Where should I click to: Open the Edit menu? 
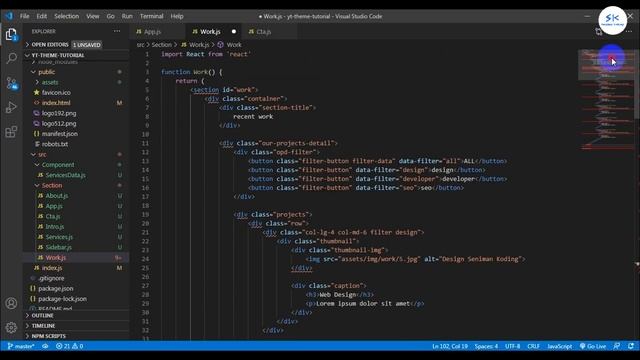pyautogui.click(x=42, y=16)
